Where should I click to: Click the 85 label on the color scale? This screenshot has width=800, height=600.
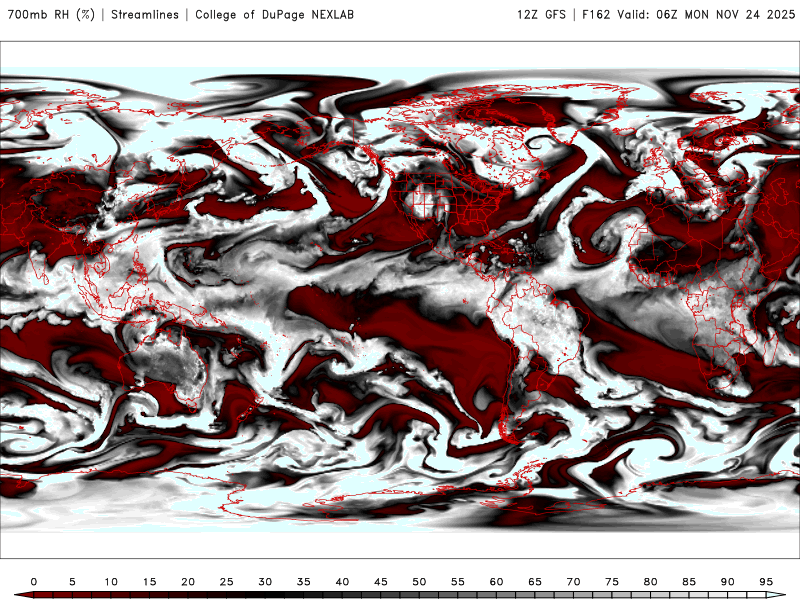pos(689,582)
